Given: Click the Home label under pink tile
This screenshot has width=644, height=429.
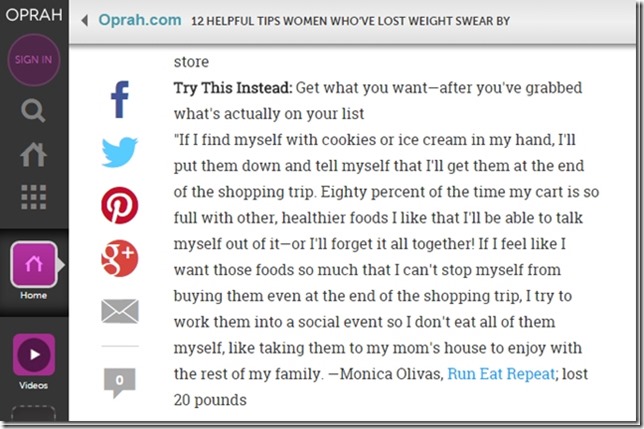Looking at the screenshot, I should pos(33,295).
